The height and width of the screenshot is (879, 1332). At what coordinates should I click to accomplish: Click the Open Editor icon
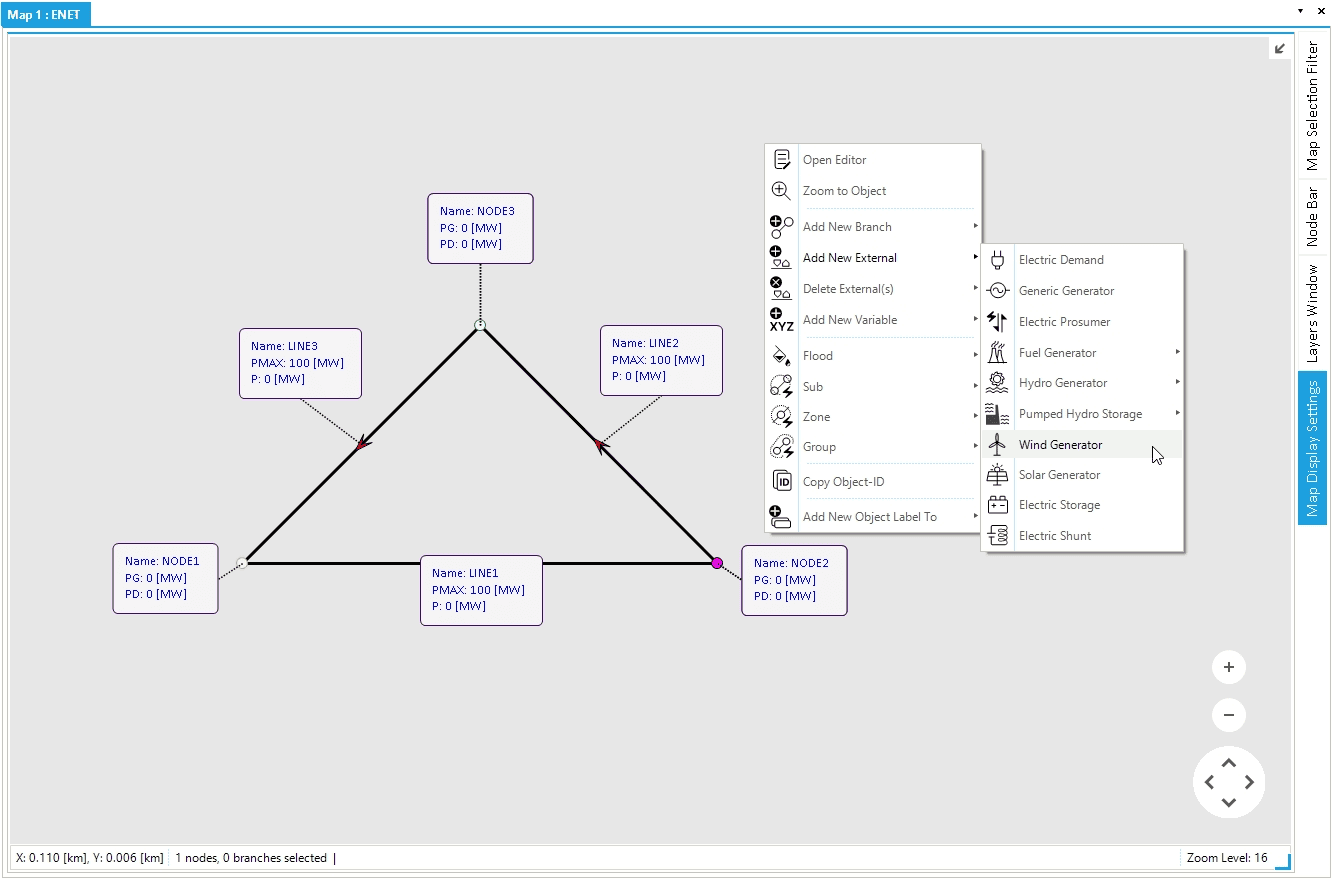pos(782,160)
